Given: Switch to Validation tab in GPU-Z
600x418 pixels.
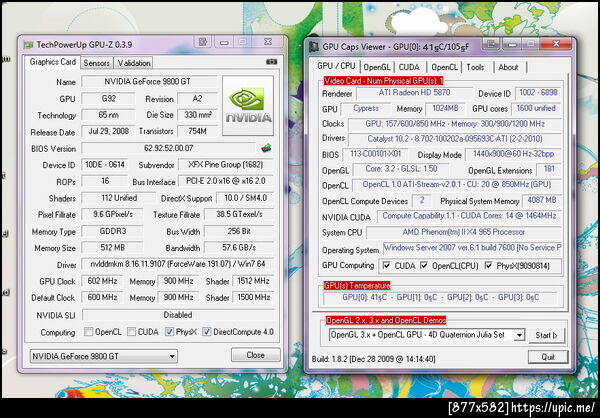Looking at the screenshot, I should [x=134, y=63].
